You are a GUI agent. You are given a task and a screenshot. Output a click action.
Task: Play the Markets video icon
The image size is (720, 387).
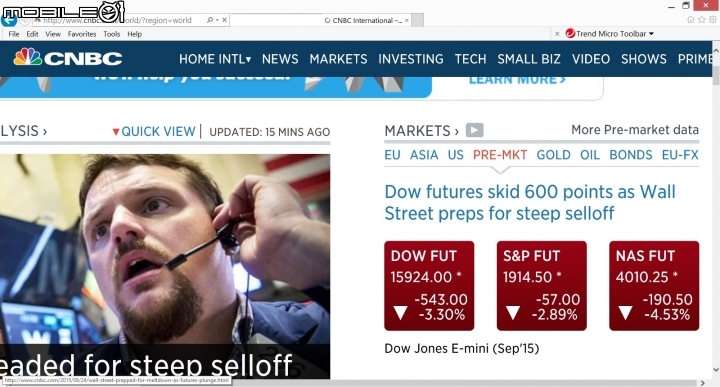click(x=474, y=130)
